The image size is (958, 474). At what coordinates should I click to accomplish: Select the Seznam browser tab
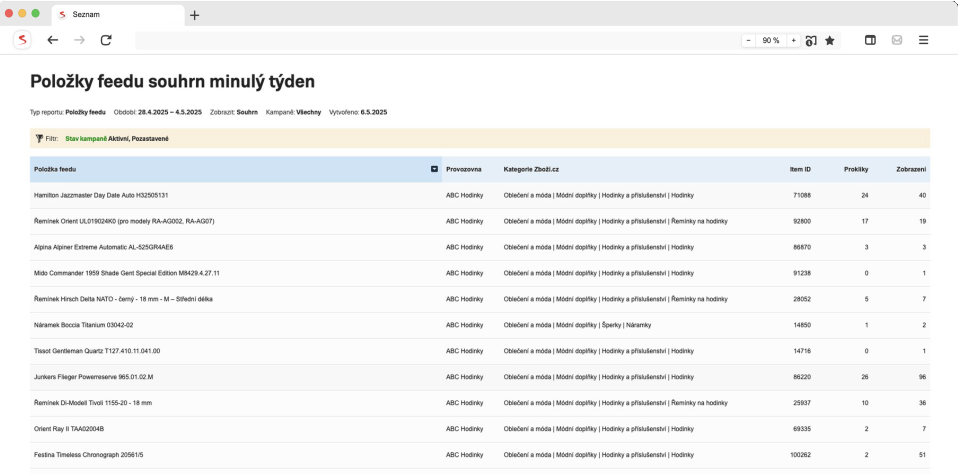[118, 15]
